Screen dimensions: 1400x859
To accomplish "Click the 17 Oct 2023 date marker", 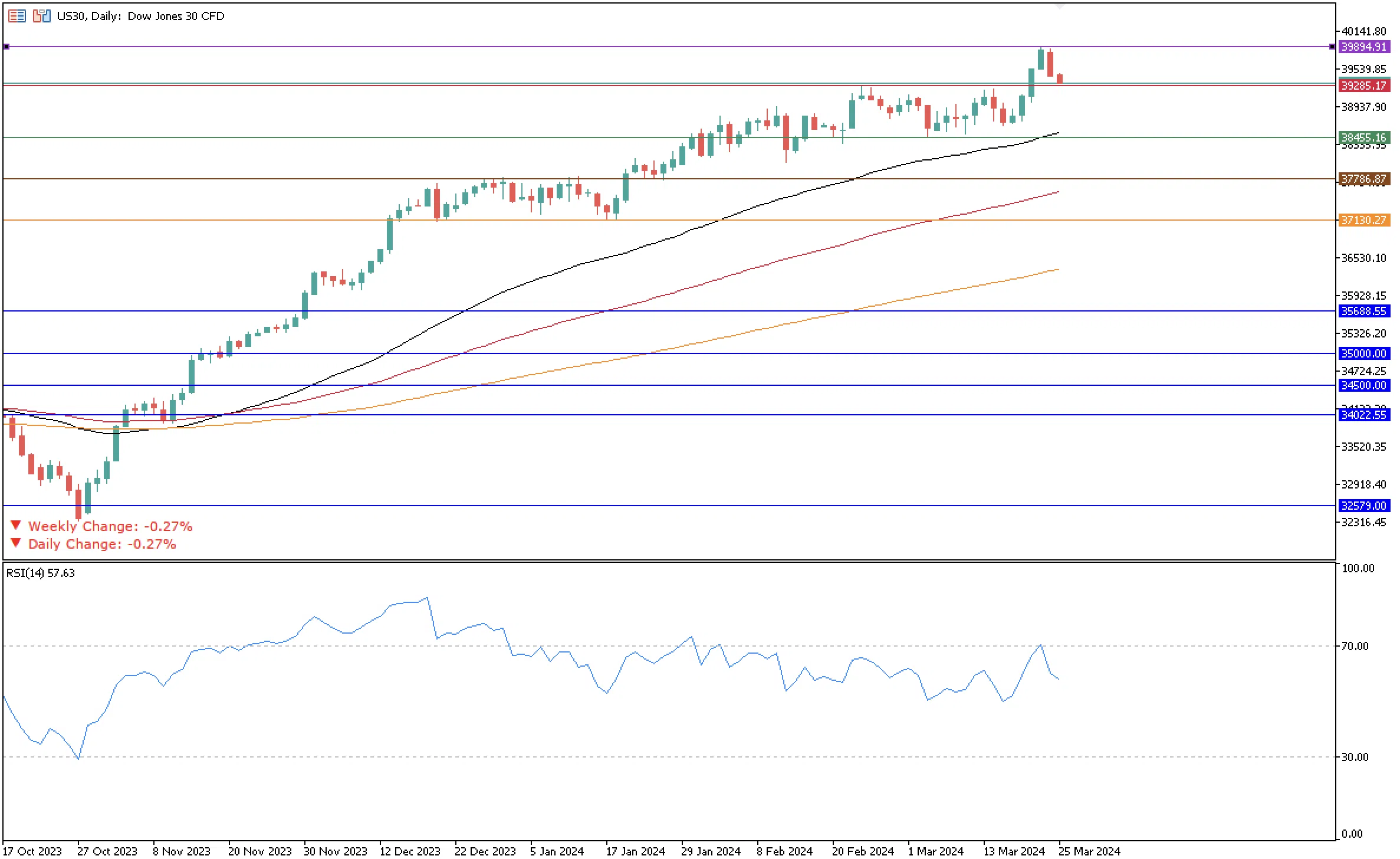I will (x=32, y=851).
